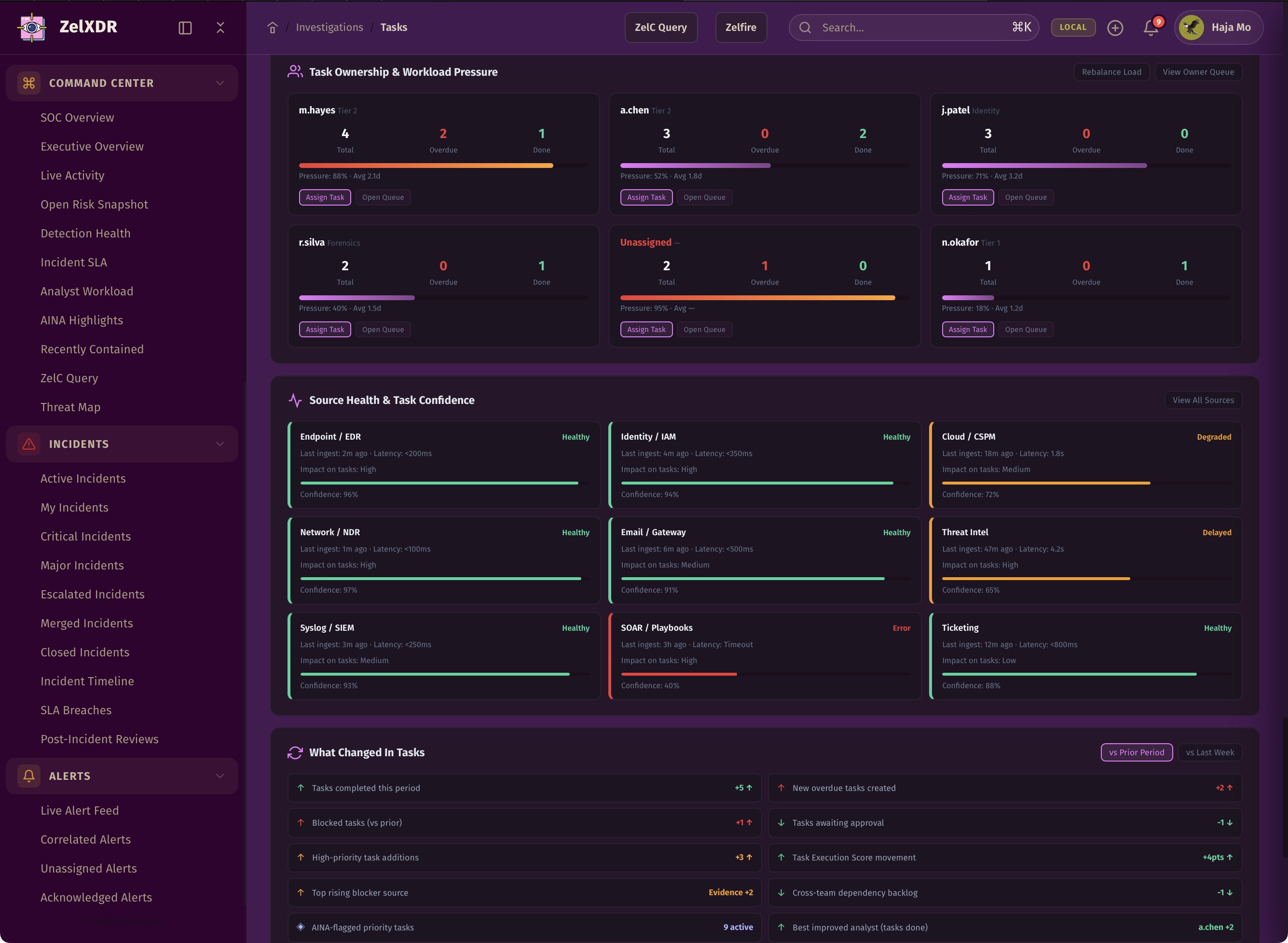The image size is (1288, 943).
Task: Click the plus circle add icon
Action: (1115, 28)
